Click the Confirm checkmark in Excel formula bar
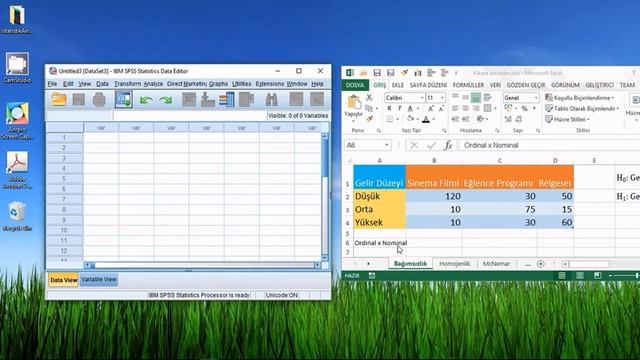Image resolution: width=640 pixels, height=360 pixels. pyautogui.click(x=431, y=145)
